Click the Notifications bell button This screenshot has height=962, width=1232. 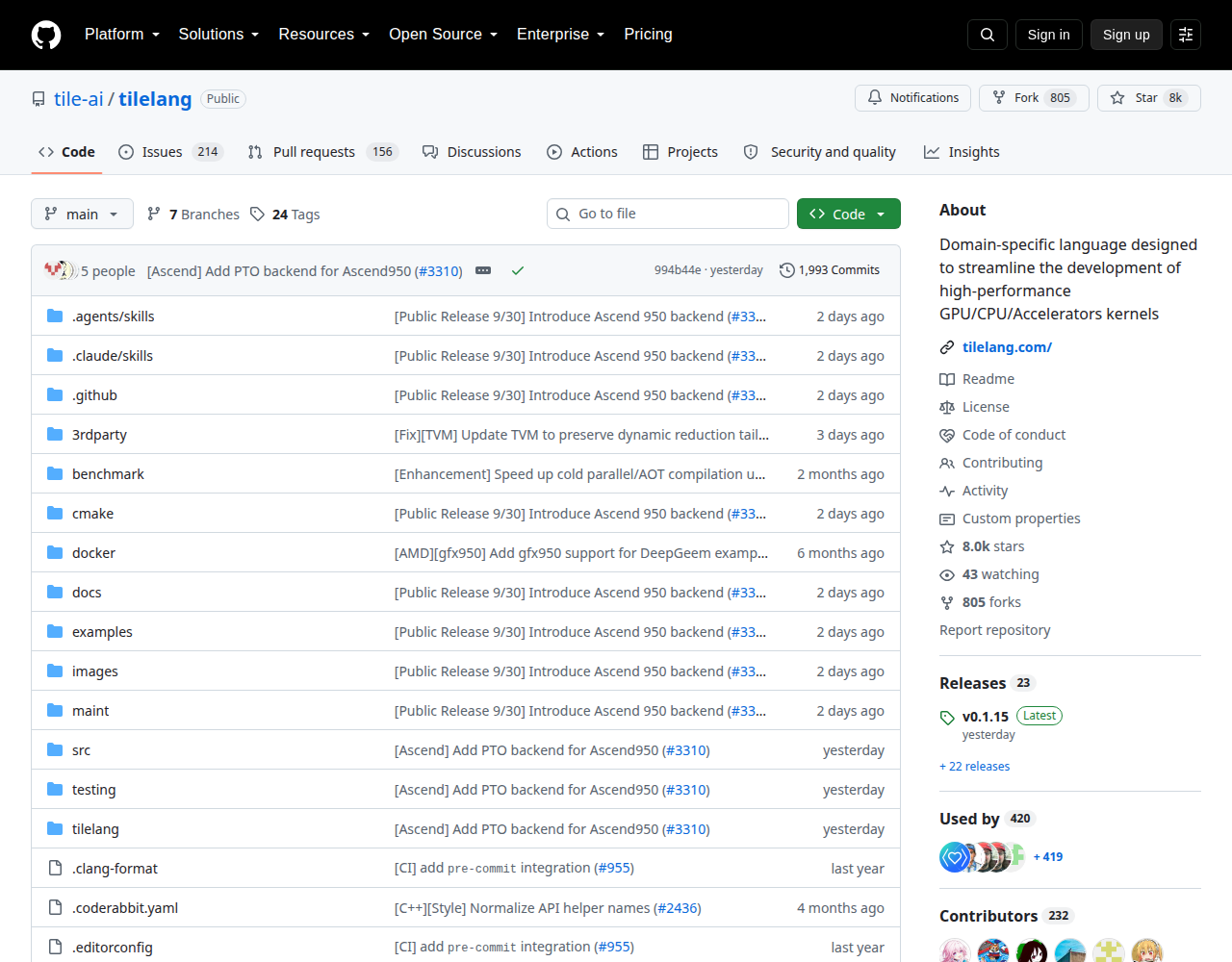point(912,98)
